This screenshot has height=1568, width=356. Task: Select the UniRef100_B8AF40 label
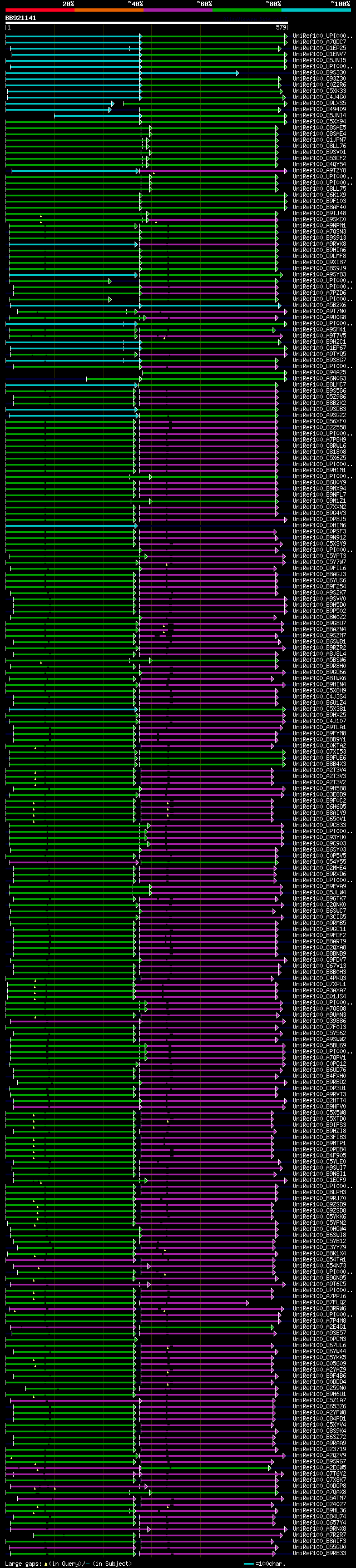(x=319, y=207)
